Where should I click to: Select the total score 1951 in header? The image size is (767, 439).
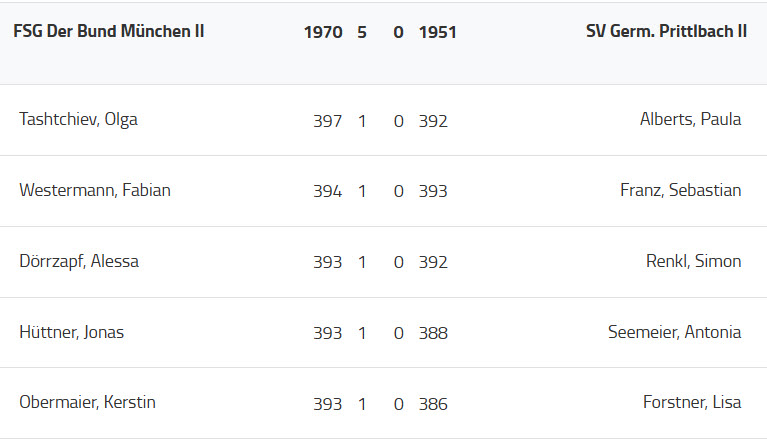pos(437,32)
